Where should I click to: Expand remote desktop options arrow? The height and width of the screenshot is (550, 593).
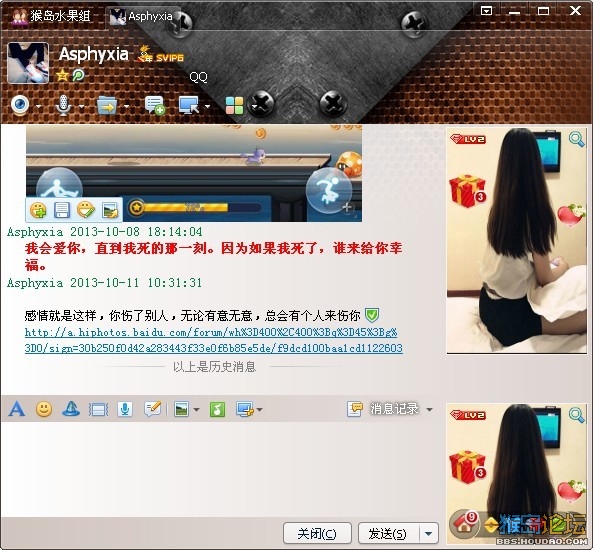(x=207, y=106)
